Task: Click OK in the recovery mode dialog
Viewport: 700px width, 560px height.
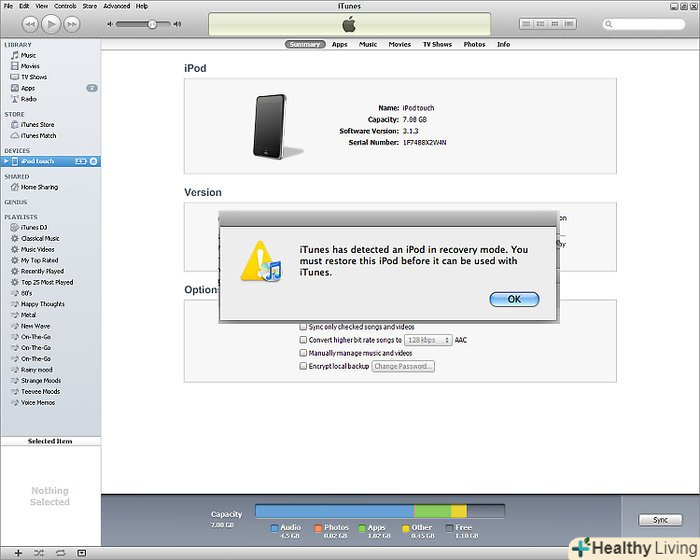Action: (514, 299)
